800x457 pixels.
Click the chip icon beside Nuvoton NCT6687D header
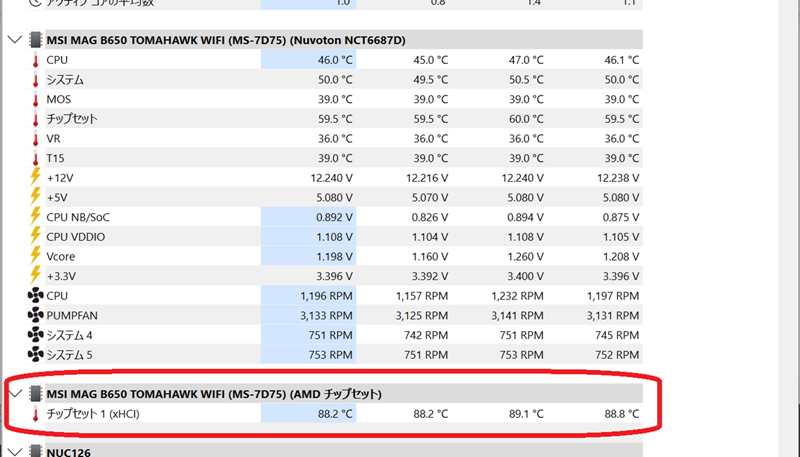[x=35, y=40]
